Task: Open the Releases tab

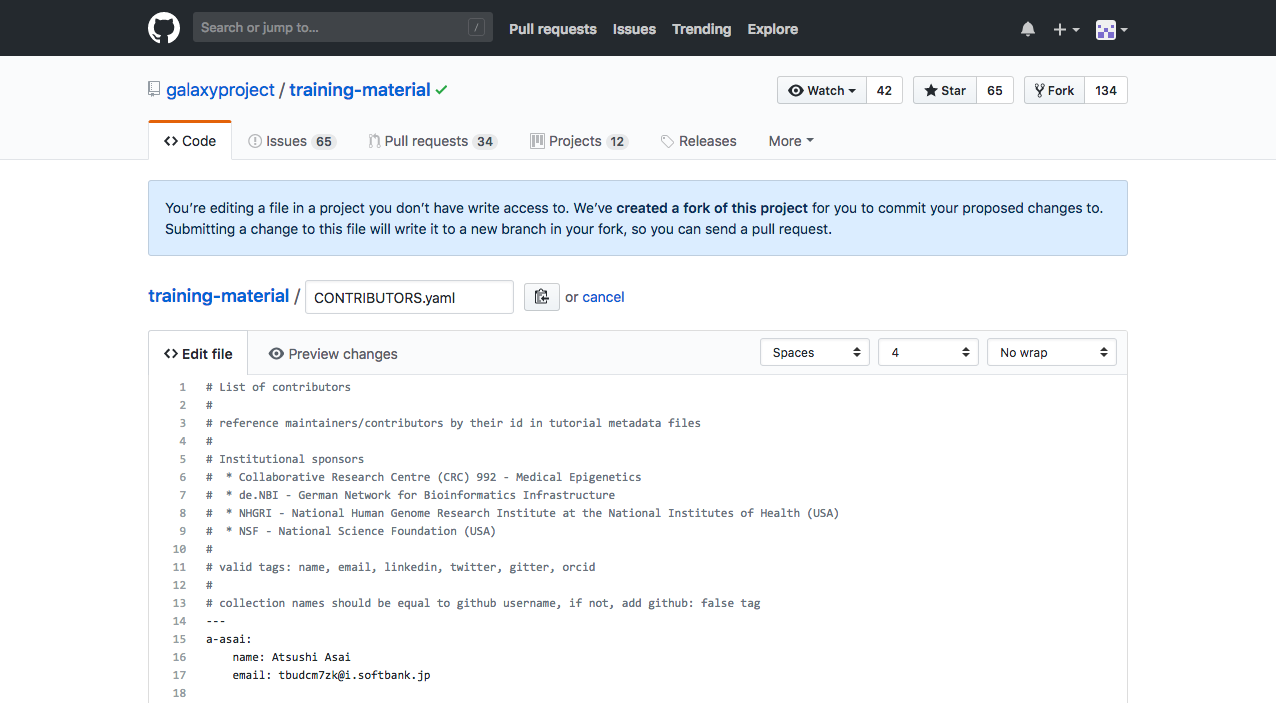Action: coord(698,141)
